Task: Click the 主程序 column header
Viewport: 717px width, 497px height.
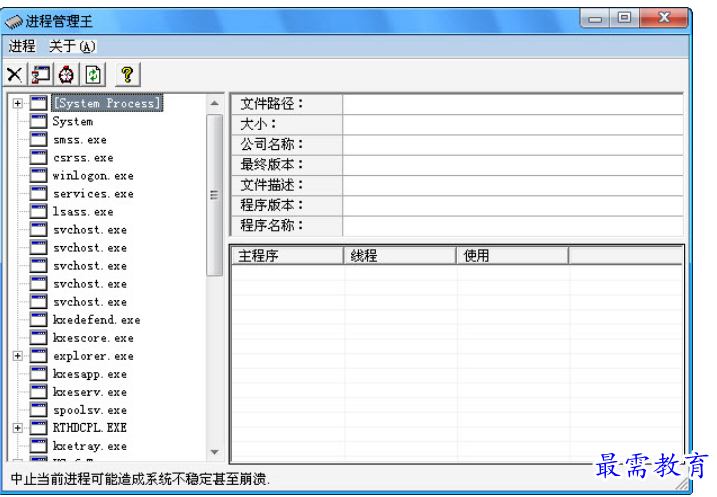Action: click(288, 256)
